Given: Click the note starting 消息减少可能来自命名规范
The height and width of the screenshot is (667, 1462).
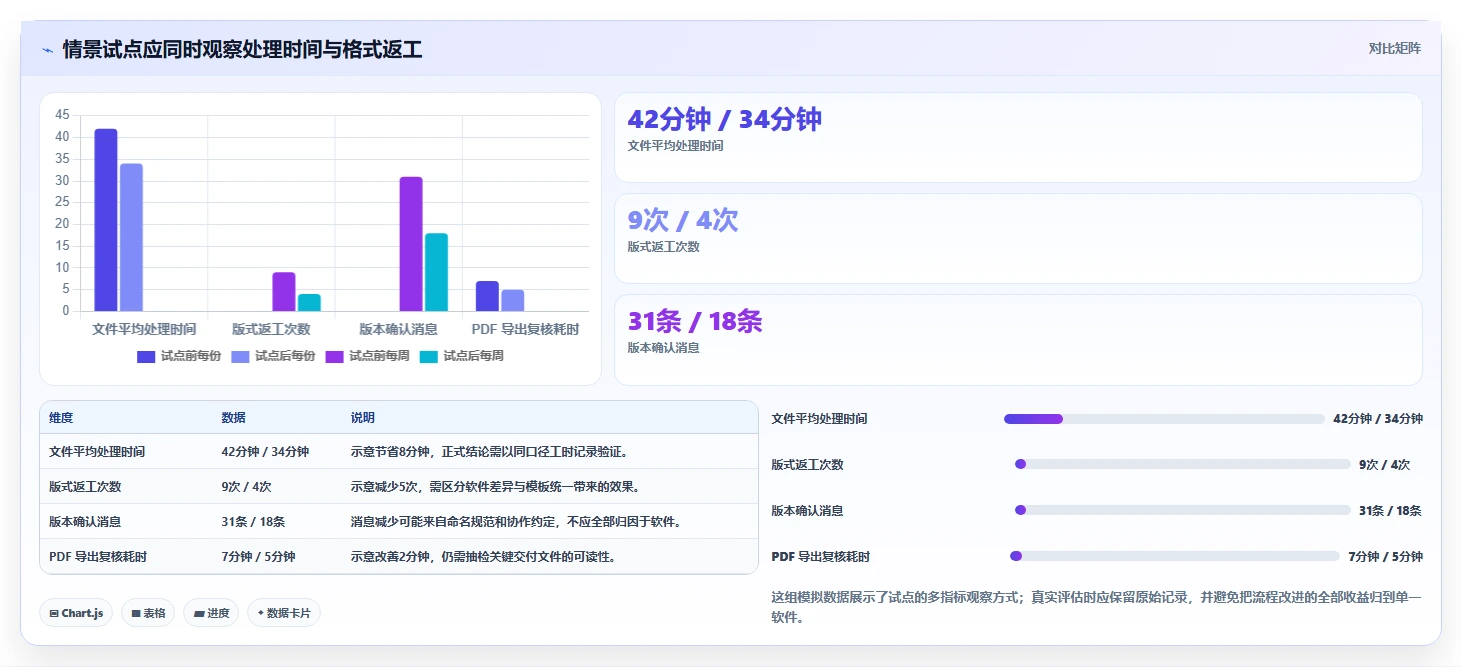Looking at the screenshot, I should point(516,522).
